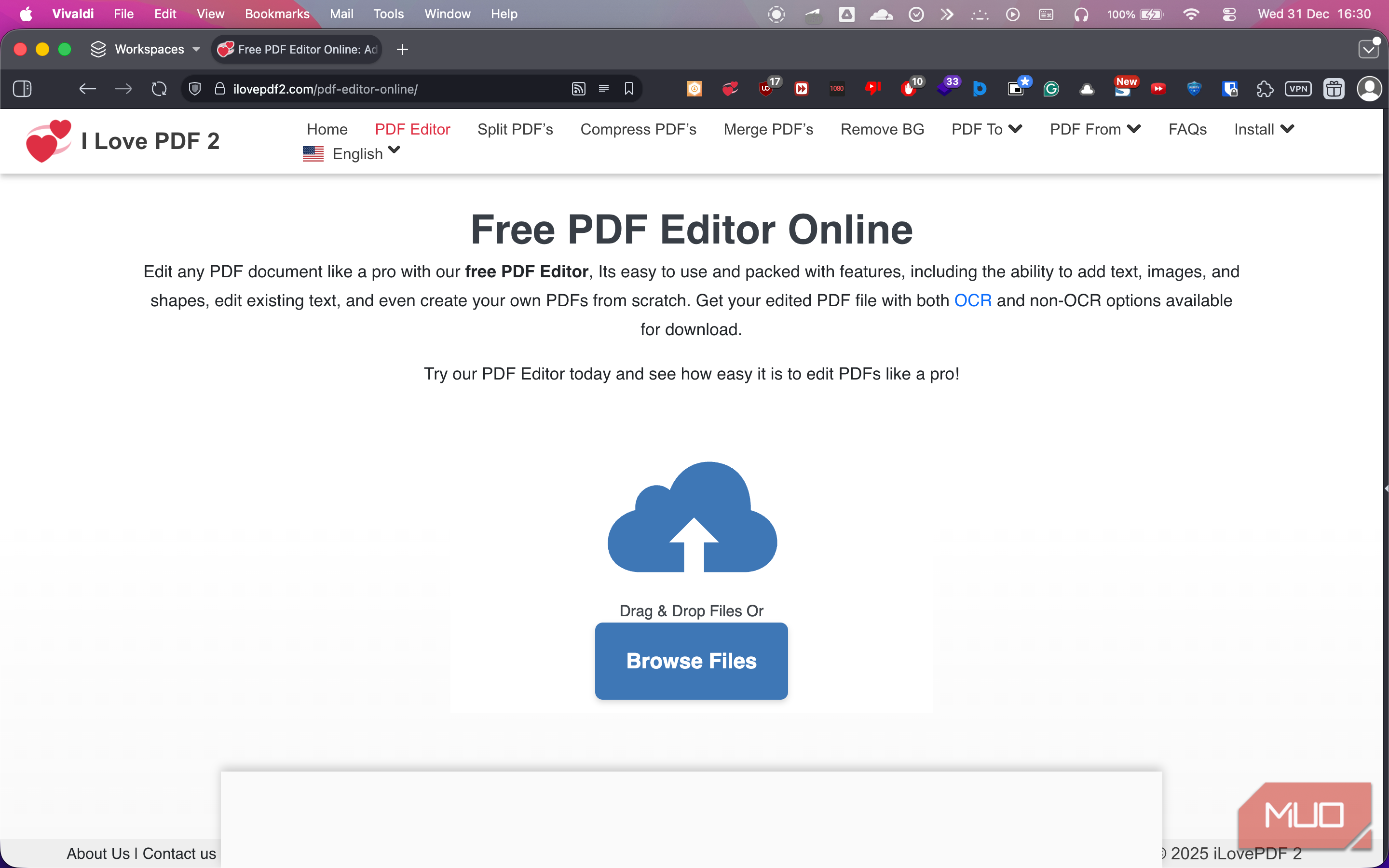Expand the Install menu
The image size is (1389, 868).
click(1264, 129)
